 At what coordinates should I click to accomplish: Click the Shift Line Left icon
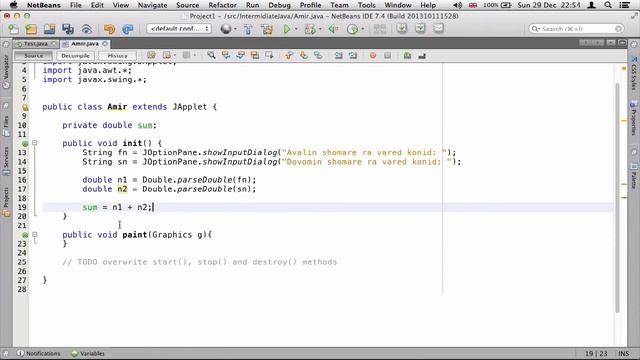tap(338, 55)
